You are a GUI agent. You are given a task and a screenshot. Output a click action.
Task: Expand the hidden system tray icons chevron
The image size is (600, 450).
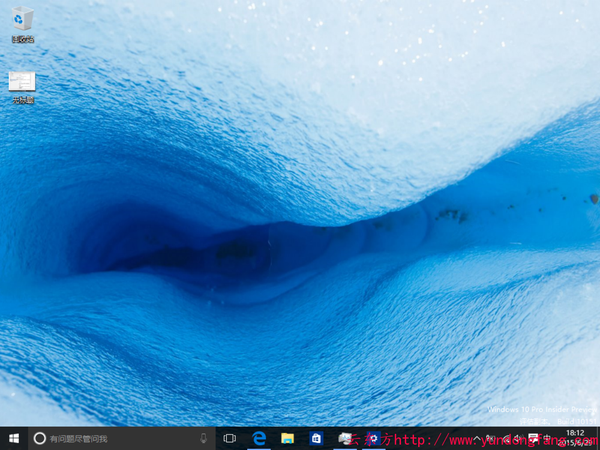477,439
